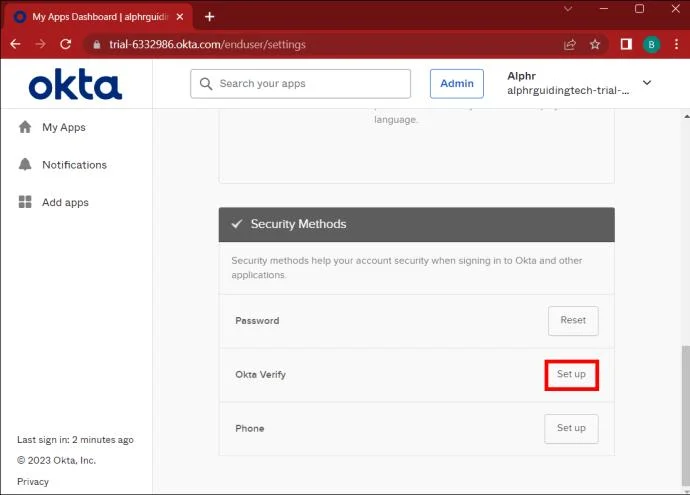Click Set up for Okta Verify
The image size is (690, 495).
(571, 374)
